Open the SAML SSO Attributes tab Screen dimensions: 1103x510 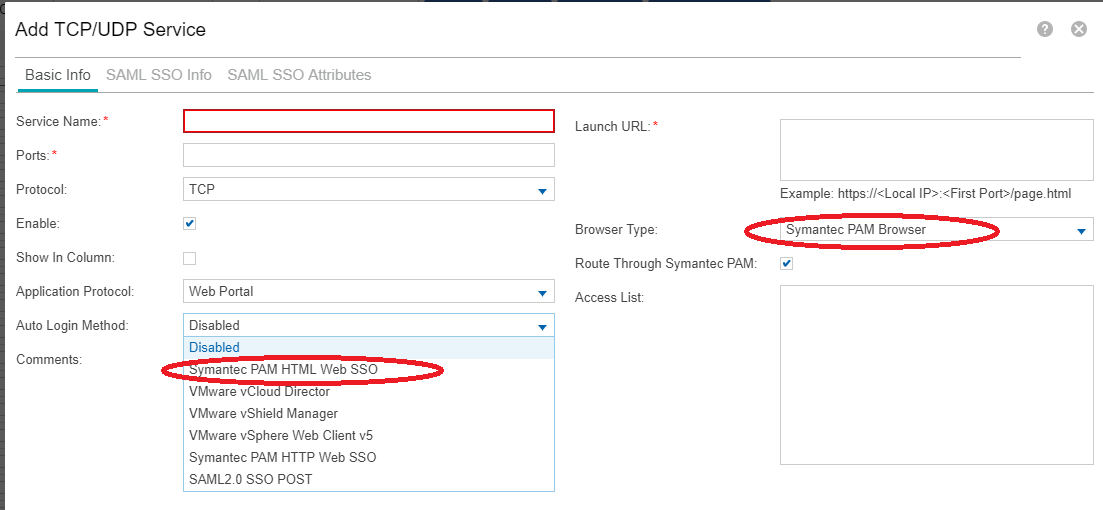[x=299, y=75]
